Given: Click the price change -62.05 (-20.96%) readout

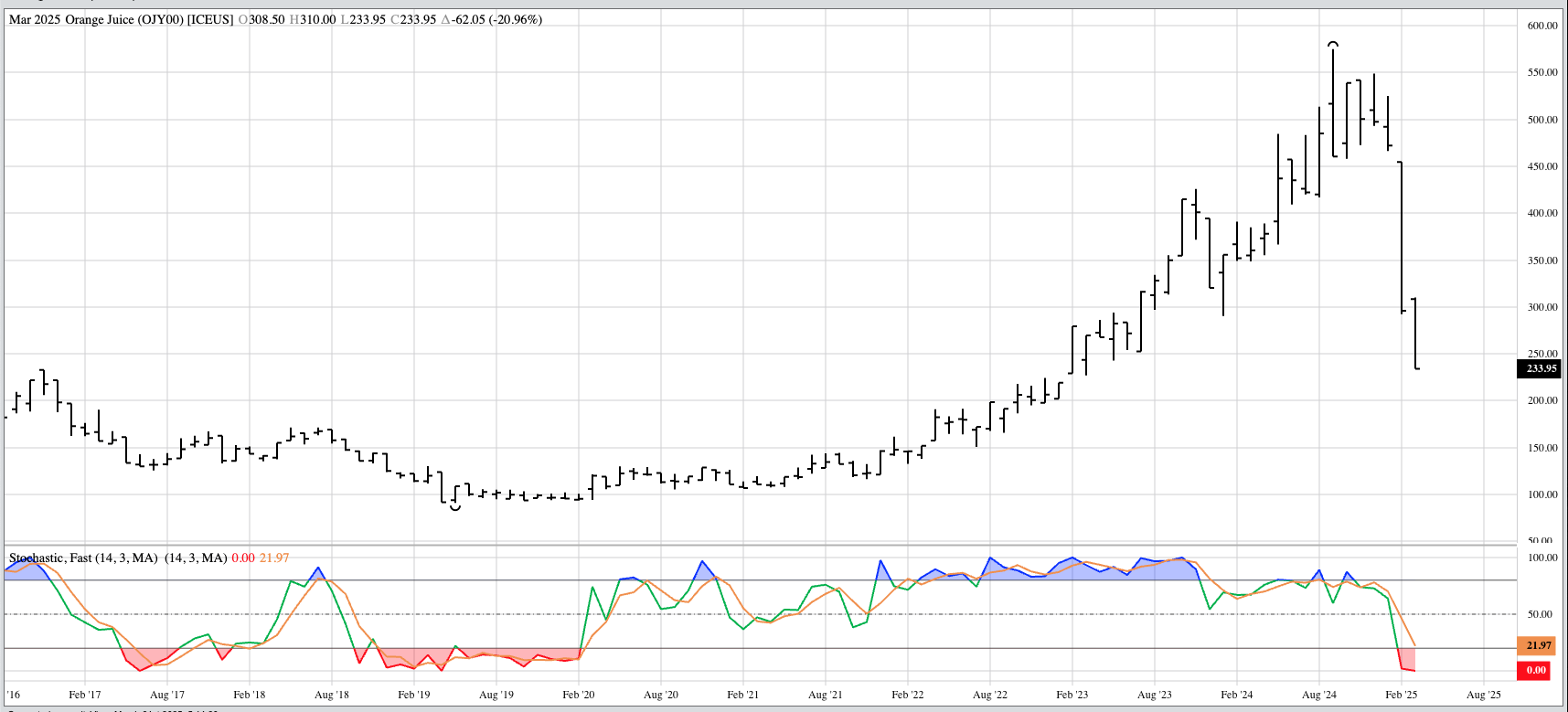Looking at the screenshot, I should point(492,19).
